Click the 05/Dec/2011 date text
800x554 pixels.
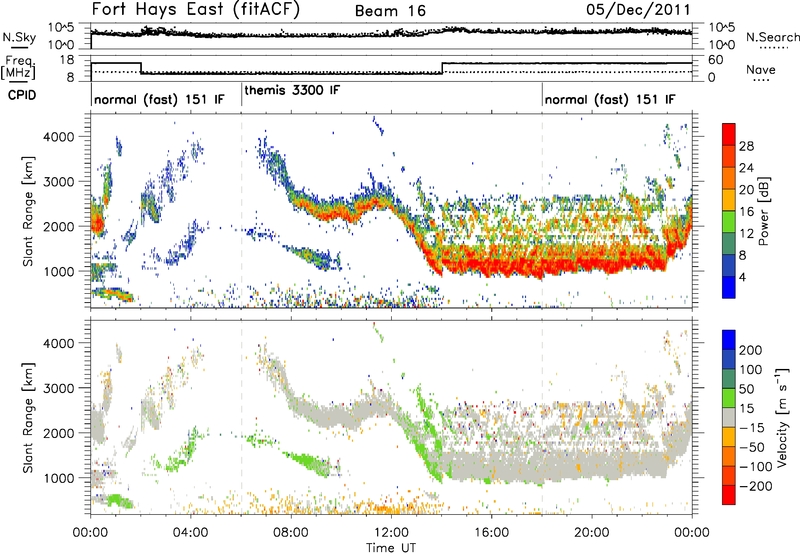(x=638, y=9)
